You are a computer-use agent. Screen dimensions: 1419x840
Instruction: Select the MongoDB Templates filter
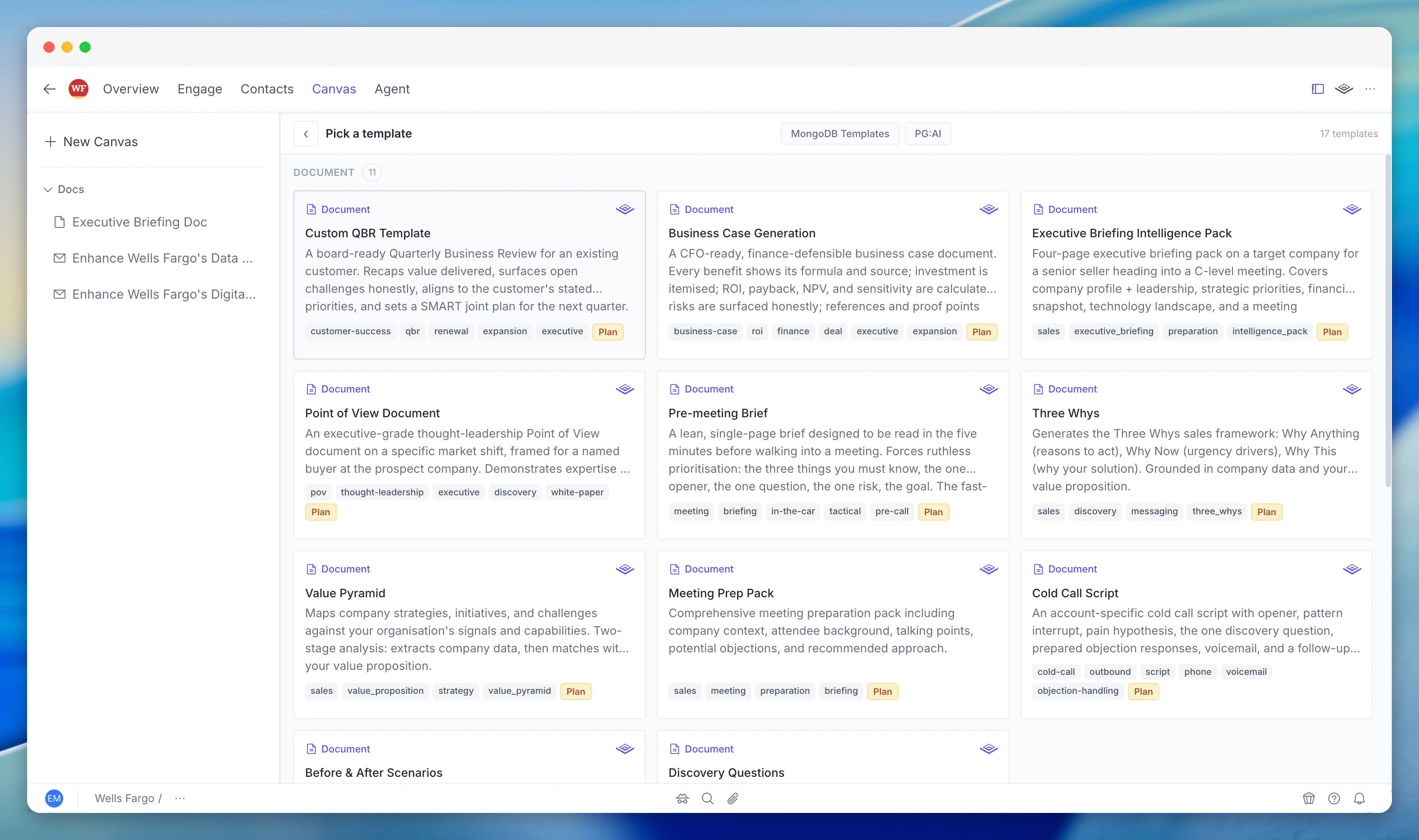click(839, 134)
